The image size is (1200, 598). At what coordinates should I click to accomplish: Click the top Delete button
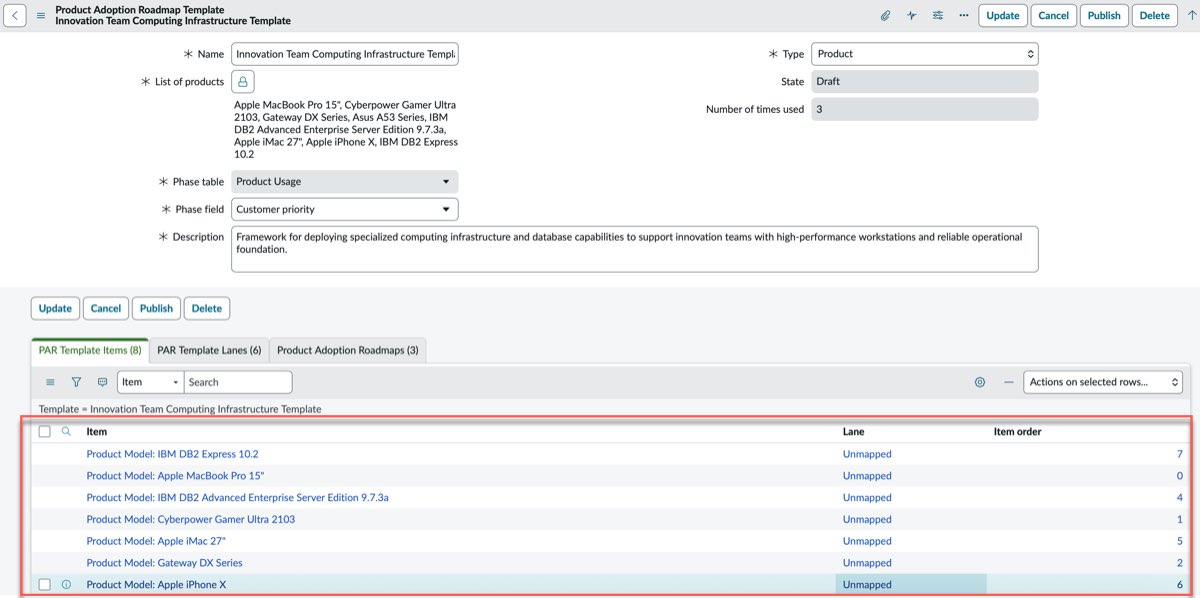(x=1155, y=15)
